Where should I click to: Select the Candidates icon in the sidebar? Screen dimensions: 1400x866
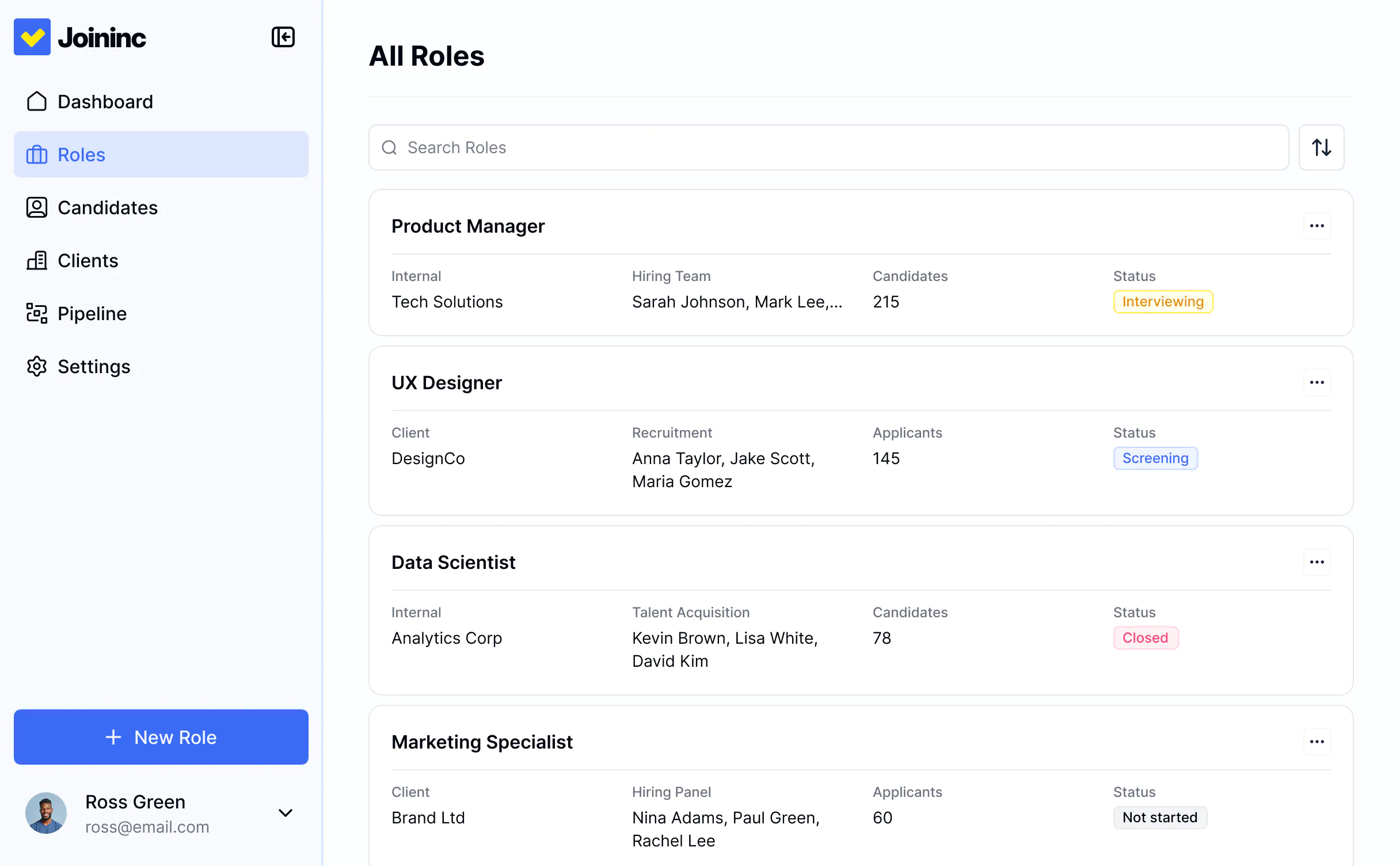[37, 207]
